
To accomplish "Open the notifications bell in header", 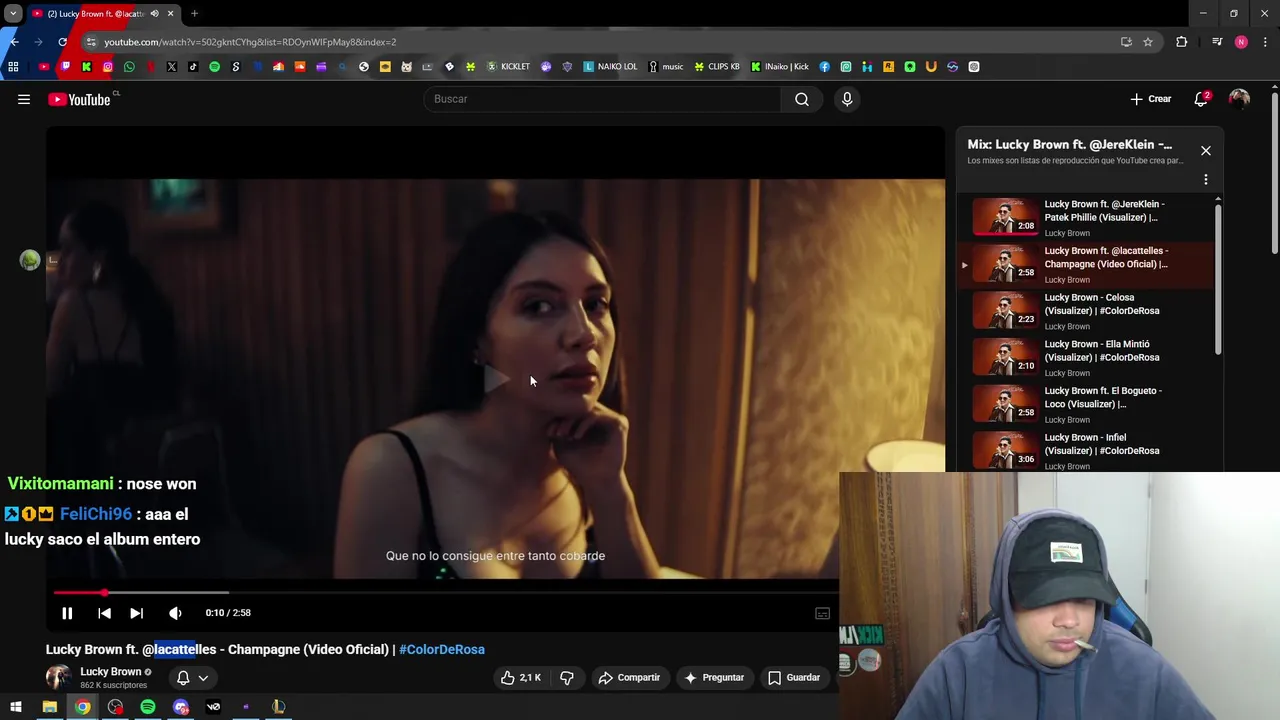I will [1201, 99].
